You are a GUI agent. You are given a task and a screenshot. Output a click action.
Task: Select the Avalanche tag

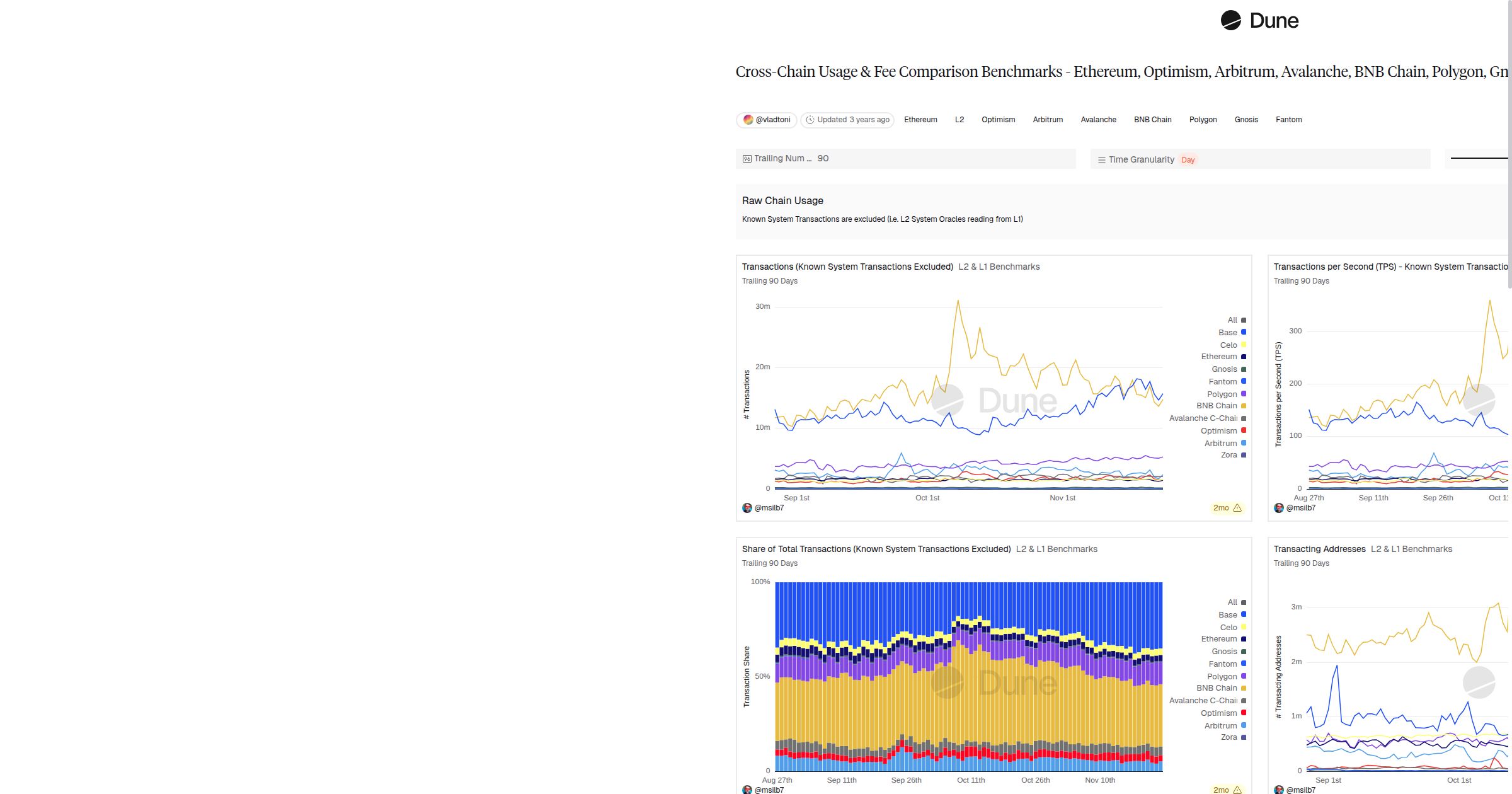tap(1098, 120)
